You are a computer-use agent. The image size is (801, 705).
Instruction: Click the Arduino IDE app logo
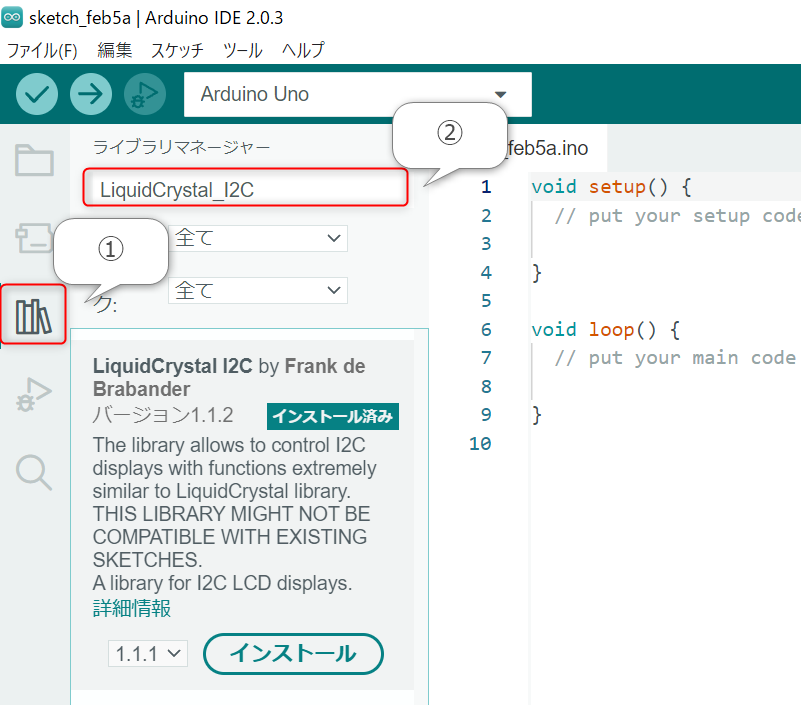(x=12, y=18)
